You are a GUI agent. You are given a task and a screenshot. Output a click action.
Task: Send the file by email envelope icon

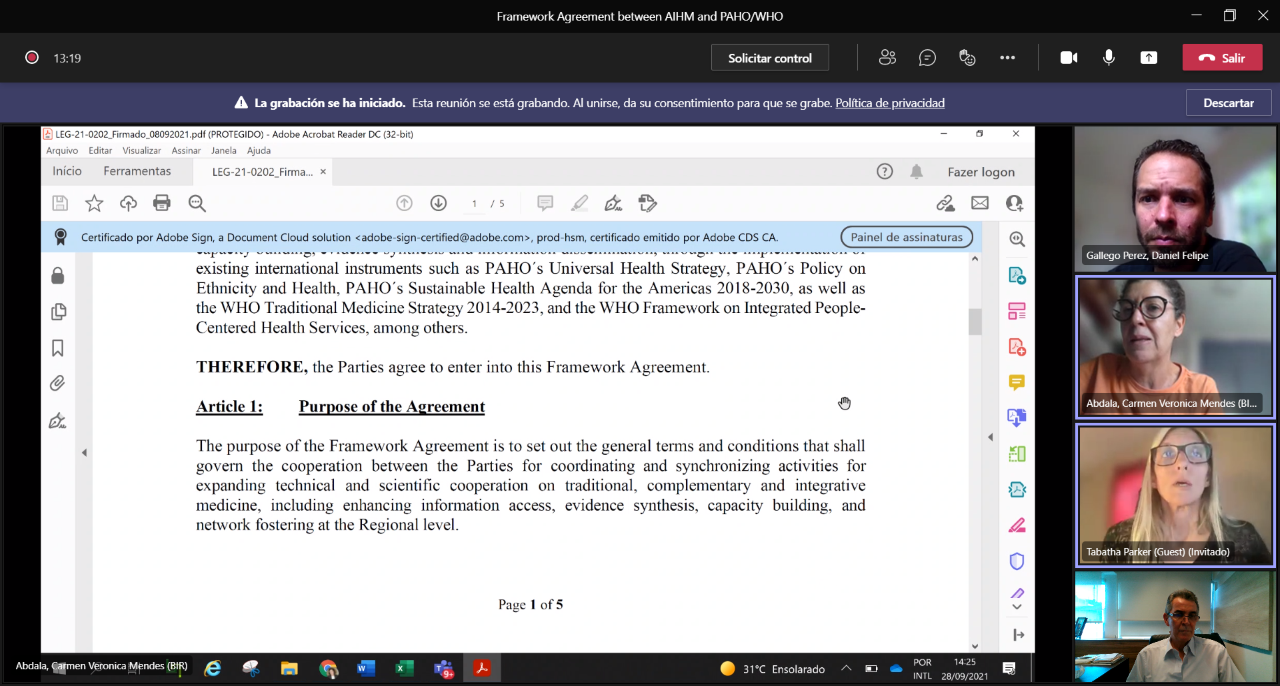point(980,203)
